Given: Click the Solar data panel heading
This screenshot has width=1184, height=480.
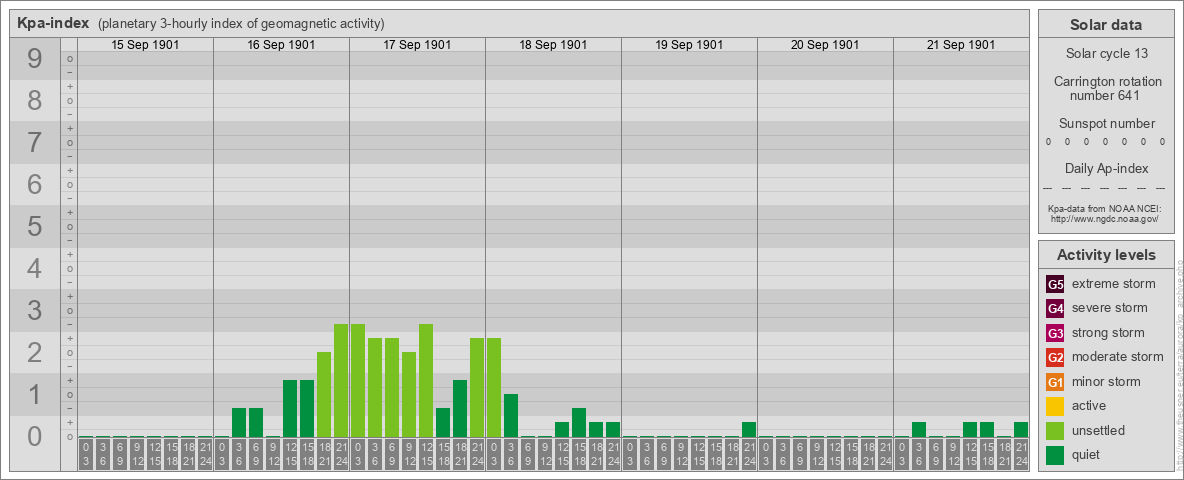Looking at the screenshot, I should pyautogui.click(x=1106, y=25).
